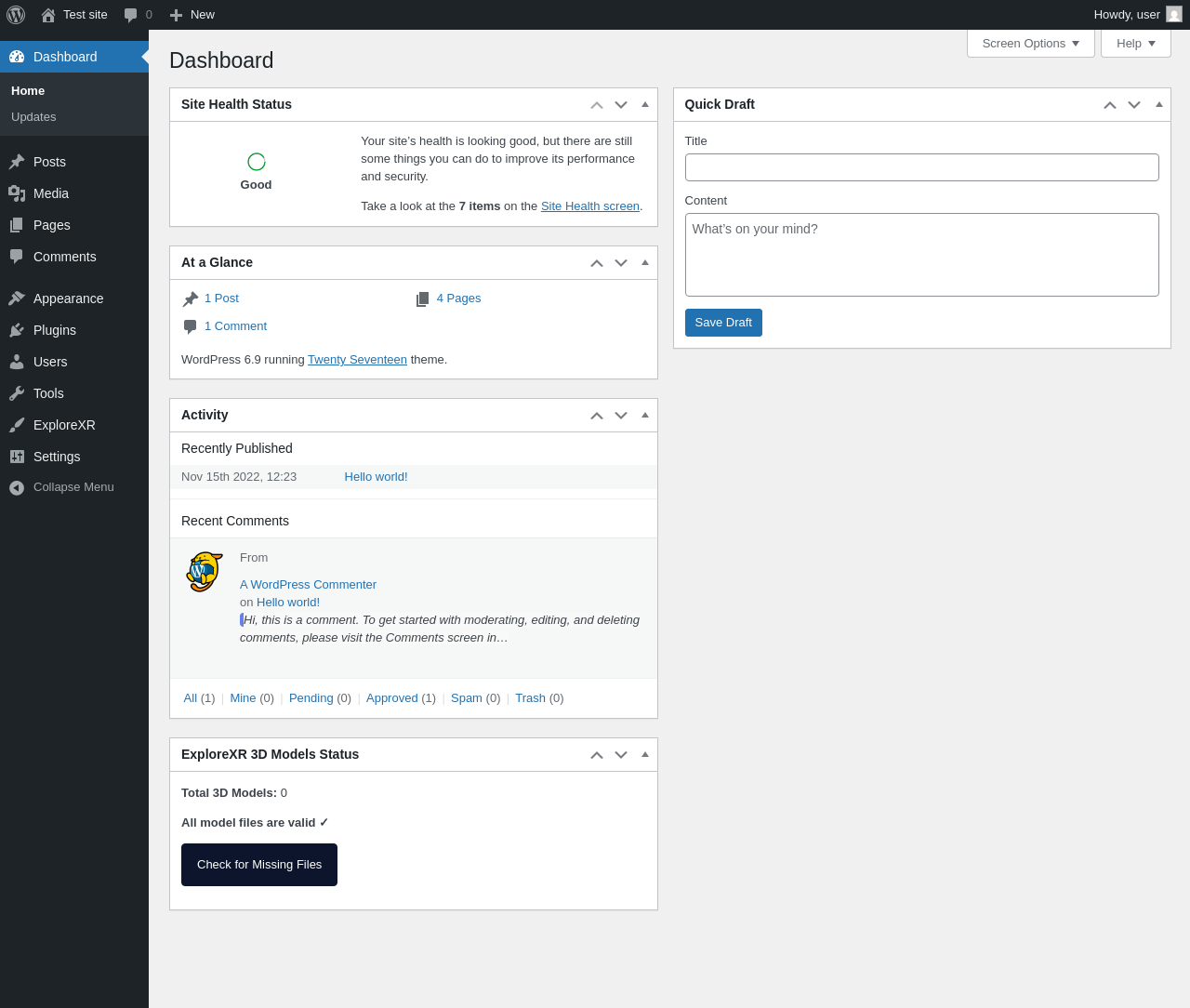
Task: Click the Nov 15th 2022, 12:23 date
Action: pyautogui.click(x=239, y=477)
